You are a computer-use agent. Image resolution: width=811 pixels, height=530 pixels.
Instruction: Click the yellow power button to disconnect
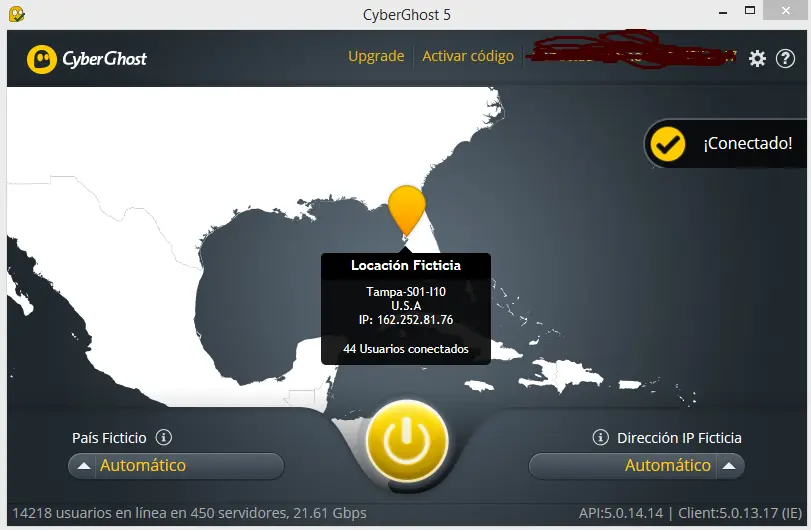click(x=407, y=441)
